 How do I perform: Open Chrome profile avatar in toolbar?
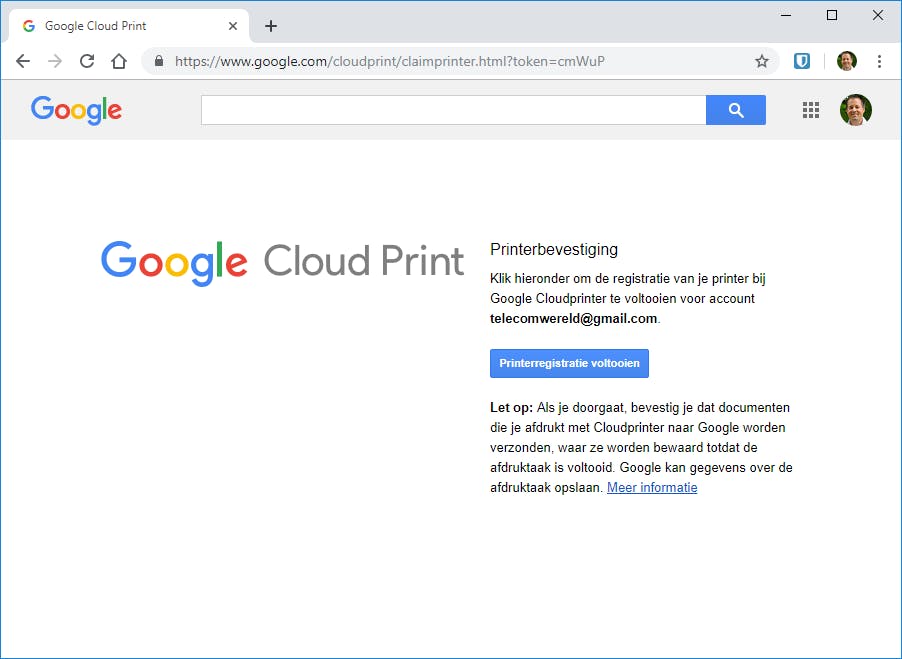pyautogui.click(x=846, y=61)
